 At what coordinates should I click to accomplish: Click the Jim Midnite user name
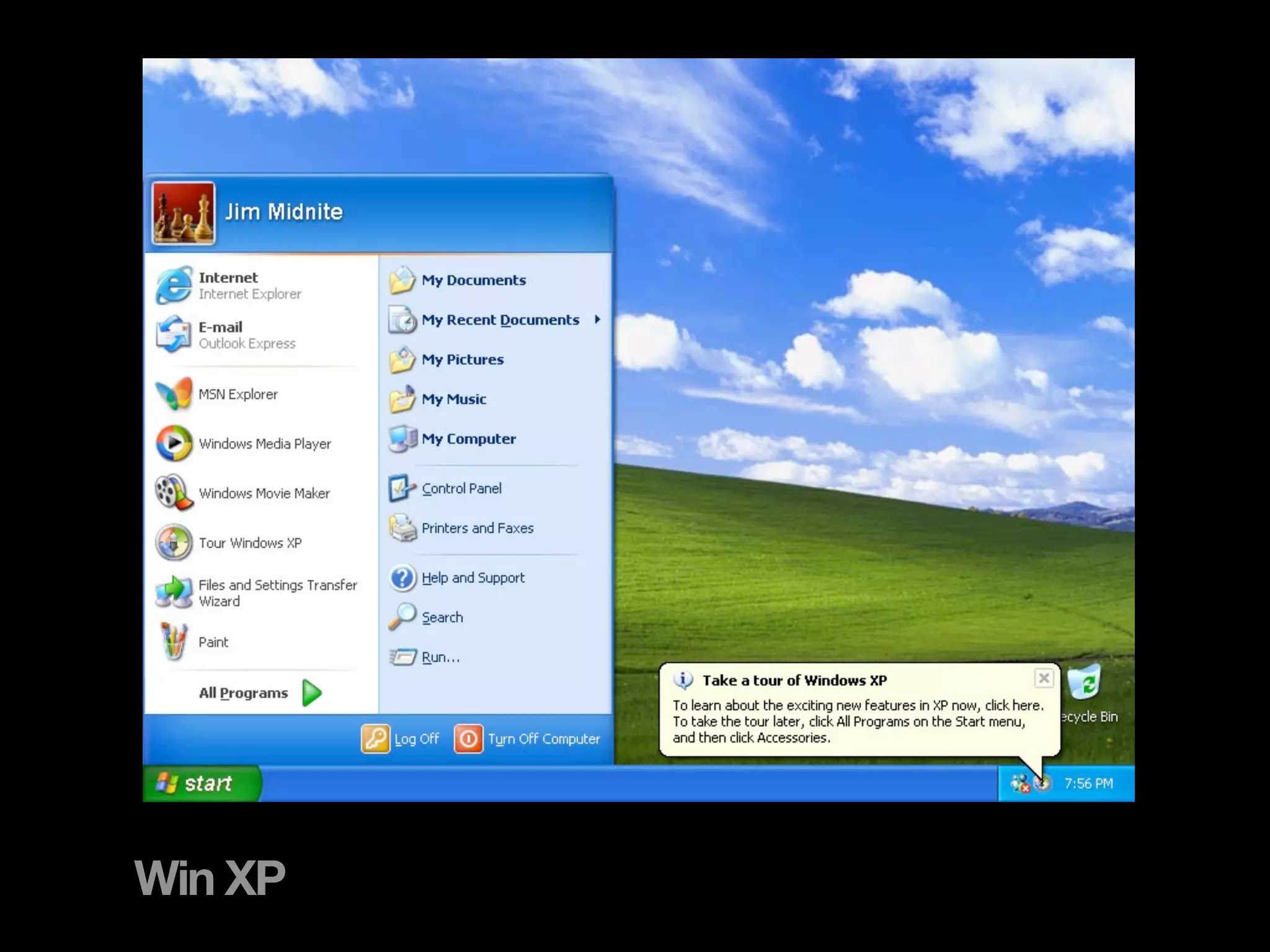pyautogui.click(x=283, y=212)
